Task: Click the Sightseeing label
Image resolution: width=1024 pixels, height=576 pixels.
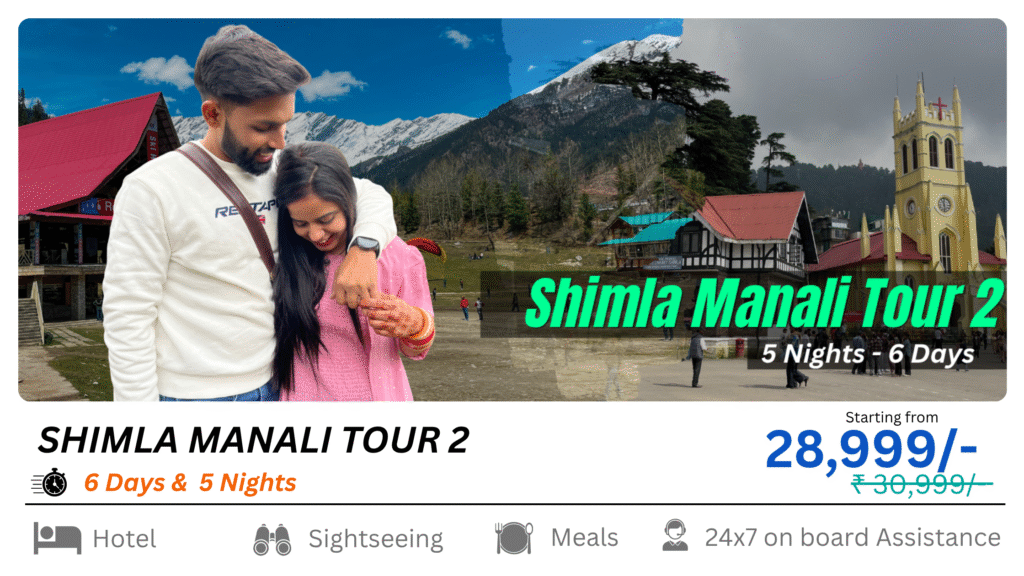Action: 376,539
